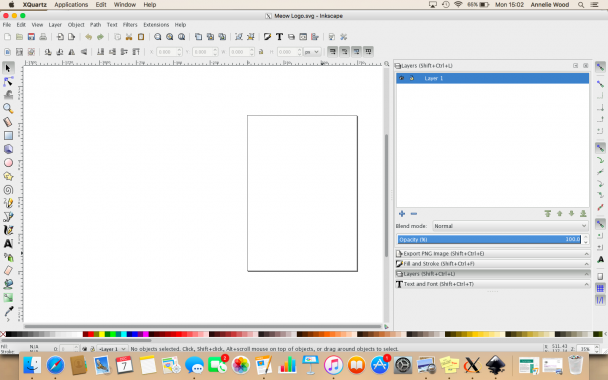The width and height of the screenshot is (608, 380).
Task: Raise layer to top button
Action: (548, 214)
